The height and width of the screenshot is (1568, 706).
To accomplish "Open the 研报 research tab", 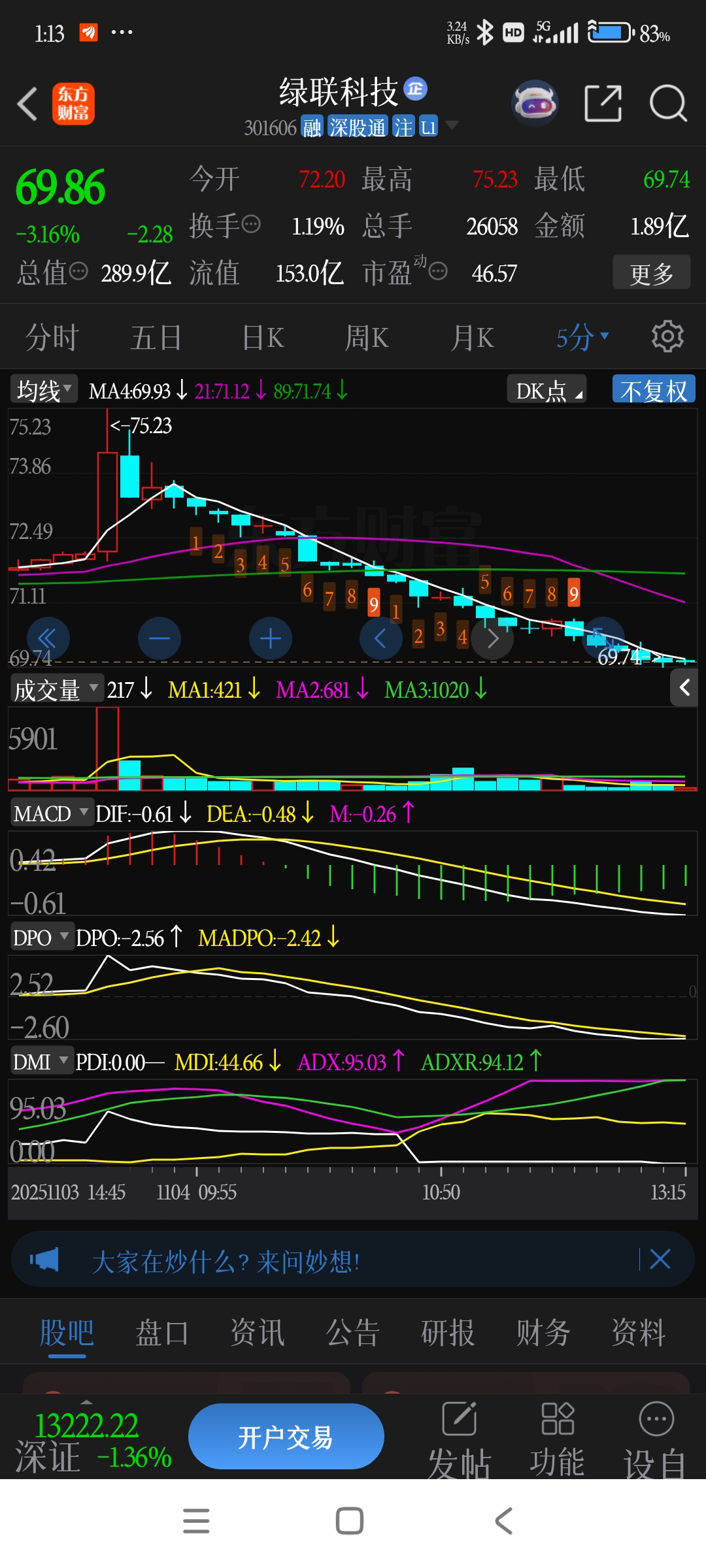I will tap(448, 1331).
